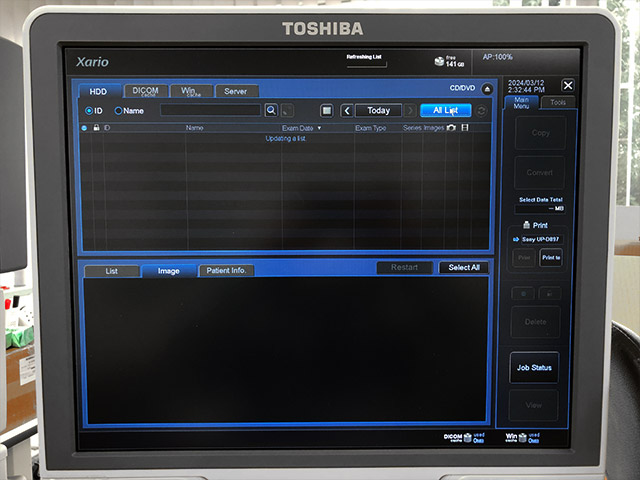Go to previous day arrow
This screenshot has height=480, width=640.
[x=347, y=110]
